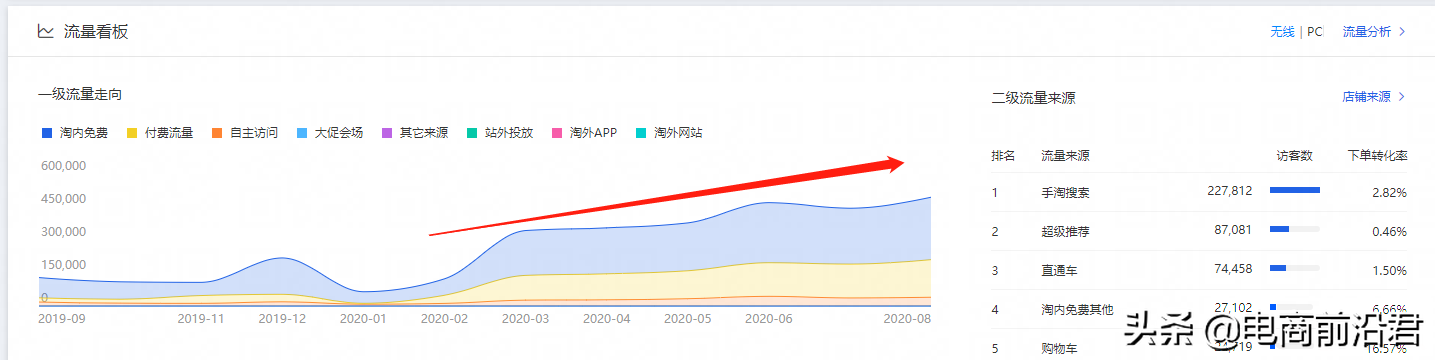Toggle the 淘内免费 legend series
This screenshot has height=360, width=1435.
click(75, 132)
